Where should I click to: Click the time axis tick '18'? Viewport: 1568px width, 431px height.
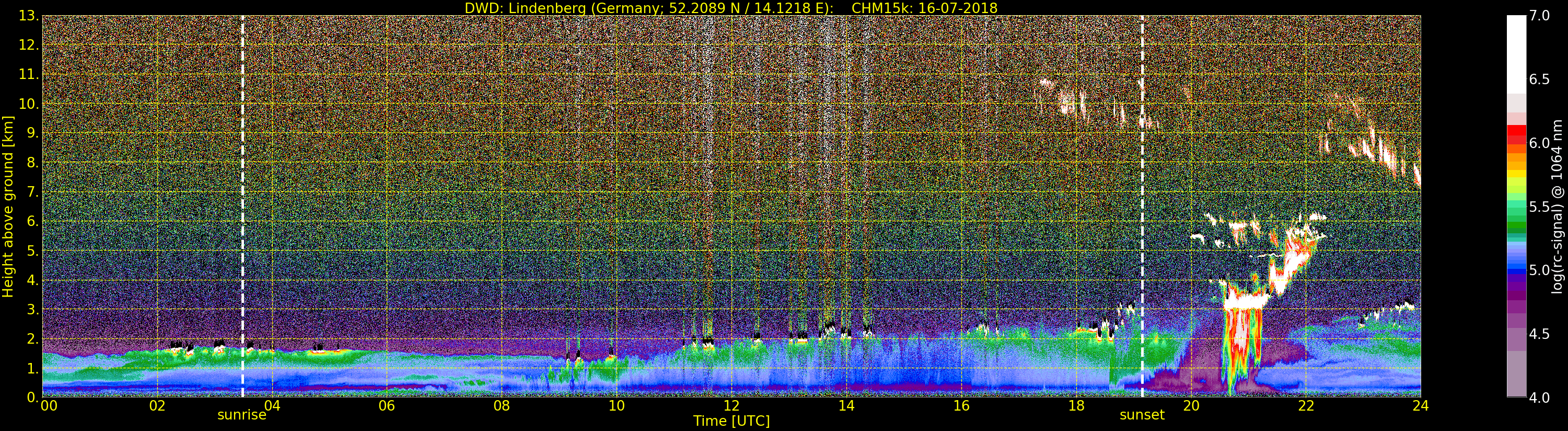tap(1076, 406)
